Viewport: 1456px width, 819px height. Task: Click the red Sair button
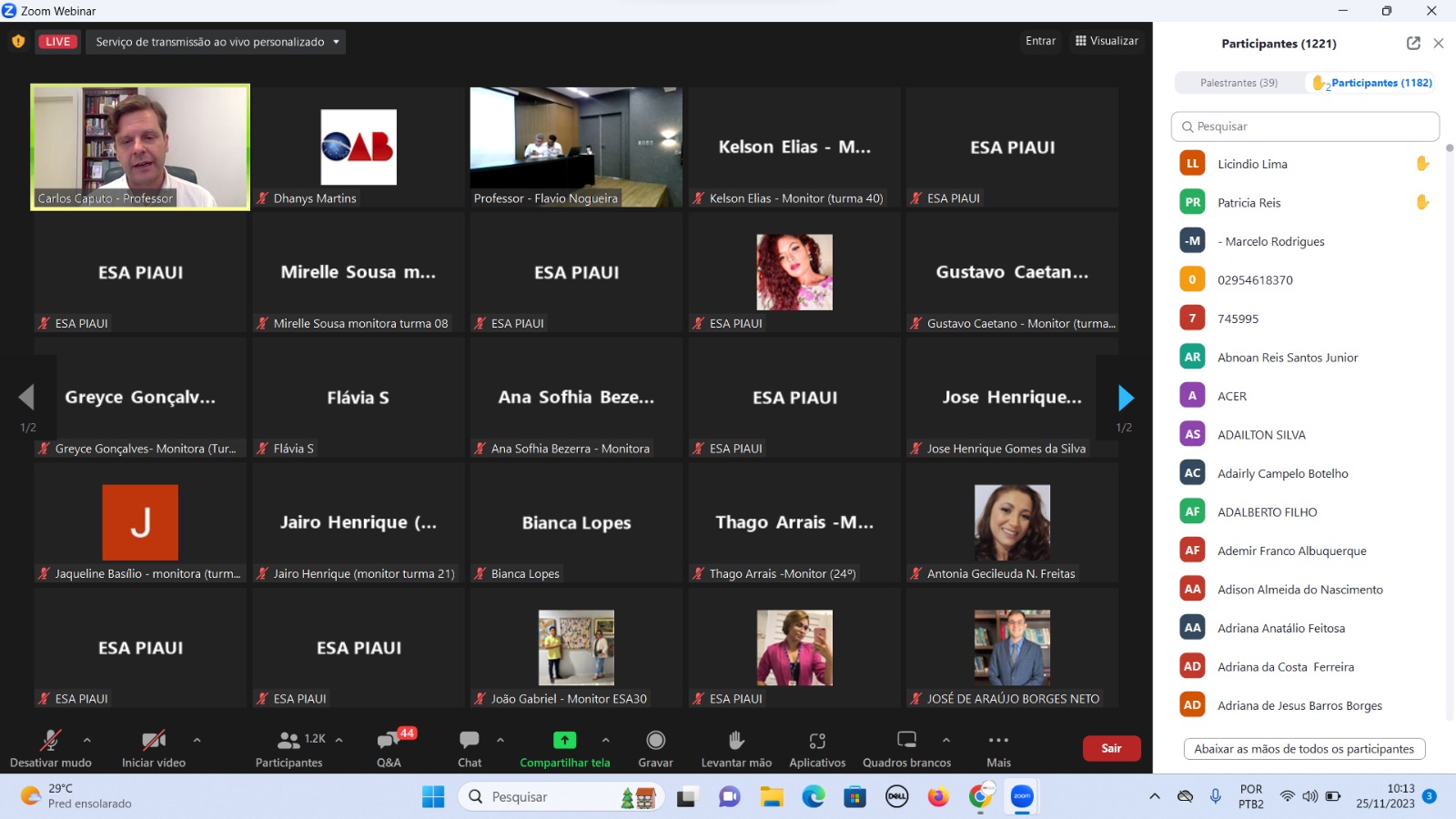[x=1111, y=748]
